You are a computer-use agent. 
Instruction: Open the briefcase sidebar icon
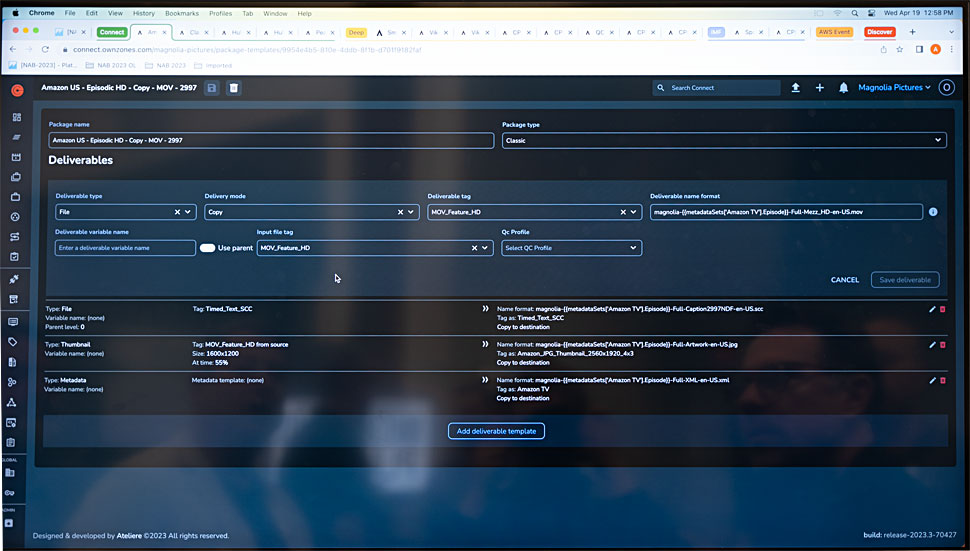point(16,197)
